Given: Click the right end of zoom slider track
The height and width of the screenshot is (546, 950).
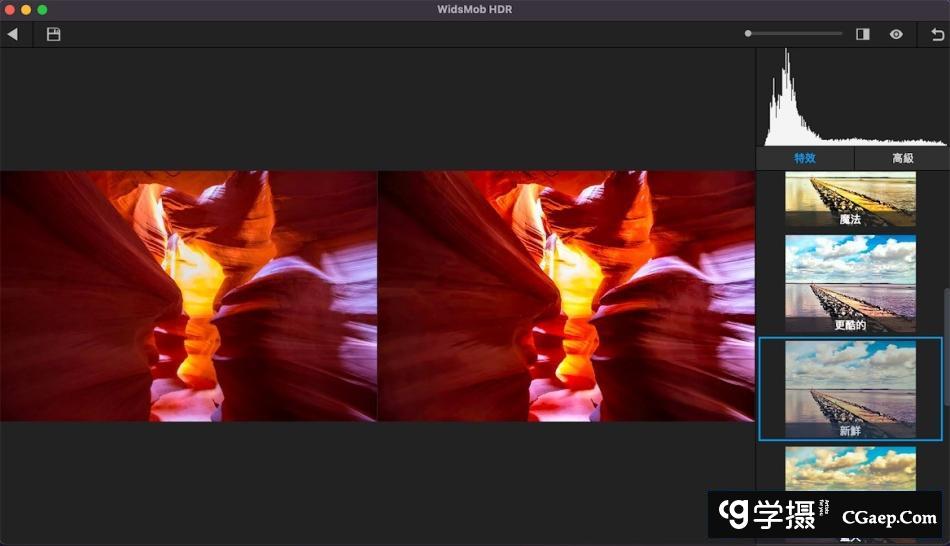Looking at the screenshot, I should point(840,34).
